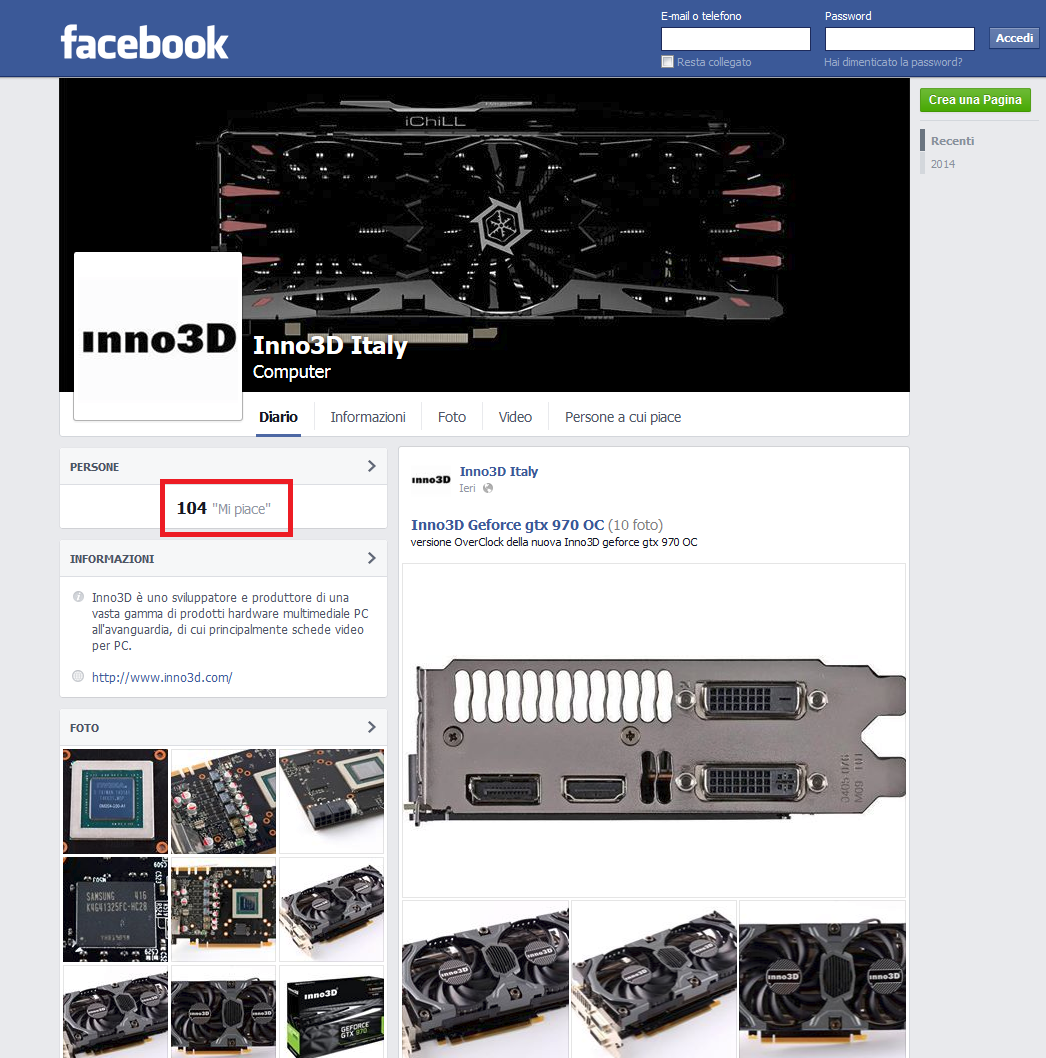Click the Accedi login button
The height and width of the screenshot is (1058, 1046).
pyautogui.click(x=1014, y=38)
